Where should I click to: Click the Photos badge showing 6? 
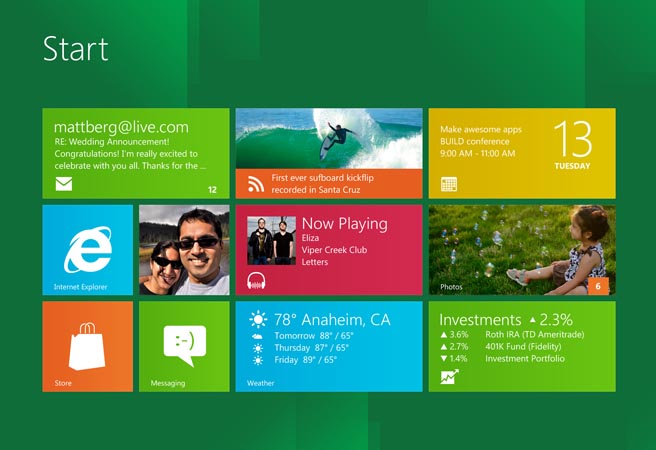point(598,286)
